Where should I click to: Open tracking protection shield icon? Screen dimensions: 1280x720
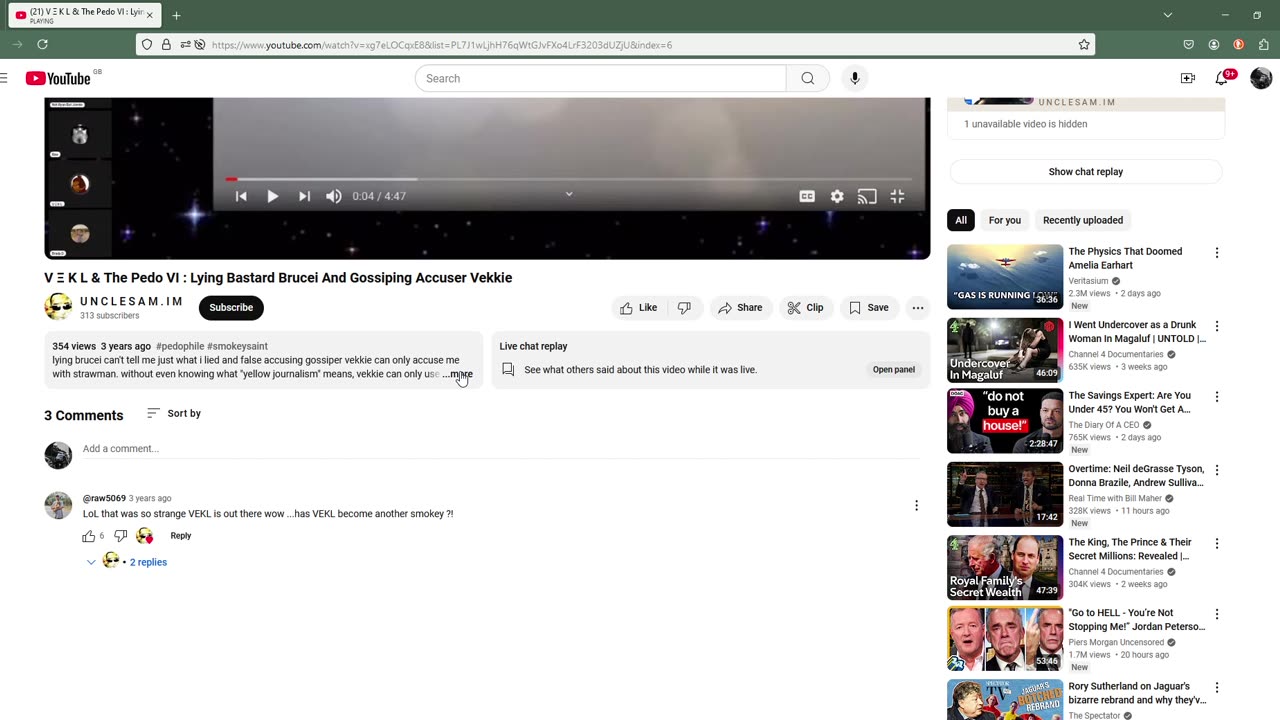tap(147, 45)
